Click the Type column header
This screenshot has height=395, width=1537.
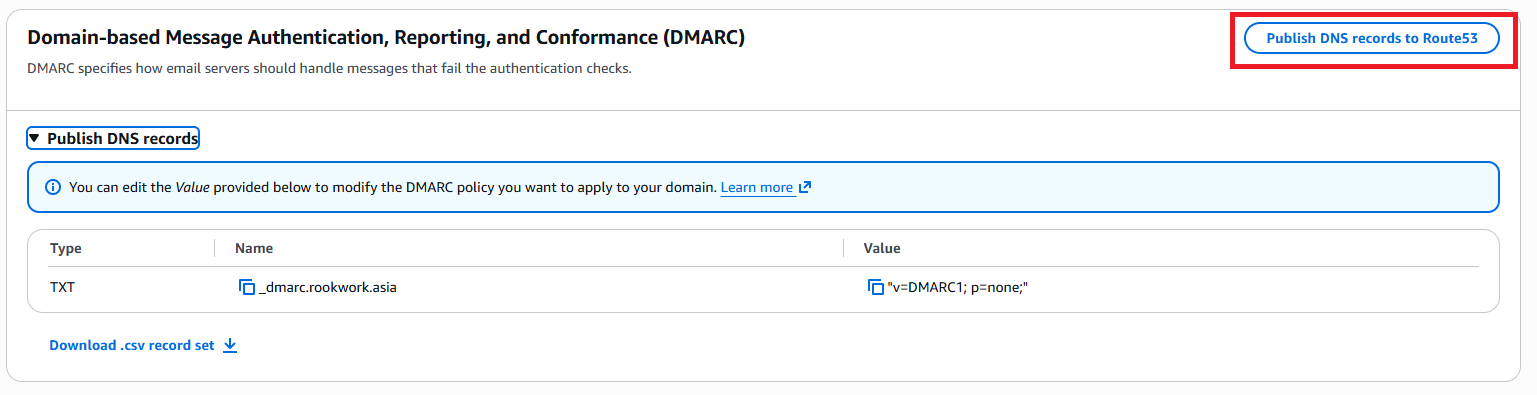tap(66, 248)
